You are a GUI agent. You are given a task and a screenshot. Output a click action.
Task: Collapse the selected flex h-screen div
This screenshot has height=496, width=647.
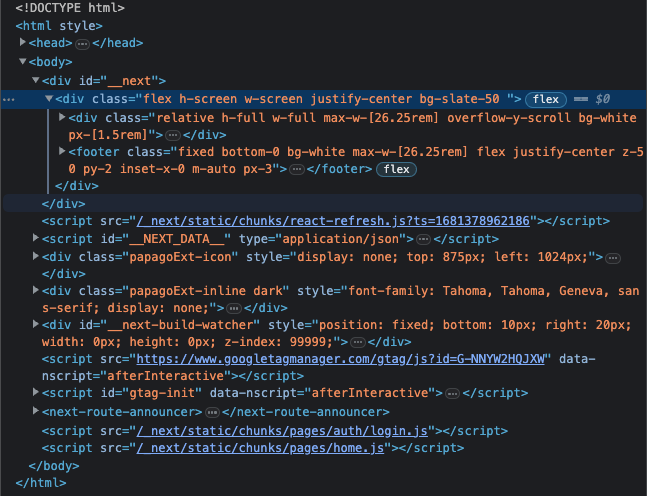pos(49,99)
